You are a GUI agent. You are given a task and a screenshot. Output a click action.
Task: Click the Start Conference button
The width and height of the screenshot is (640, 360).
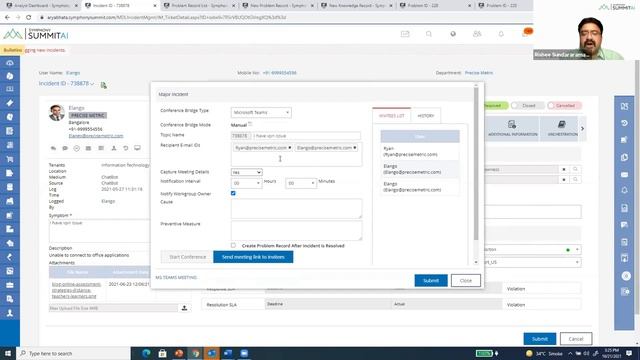[x=187, y=257]
